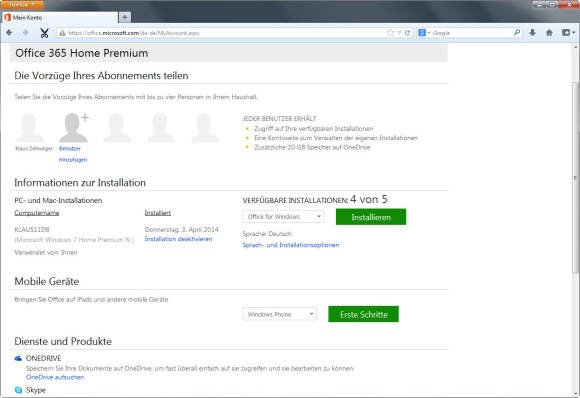Click the site identity warning icon

click(62, 33)
